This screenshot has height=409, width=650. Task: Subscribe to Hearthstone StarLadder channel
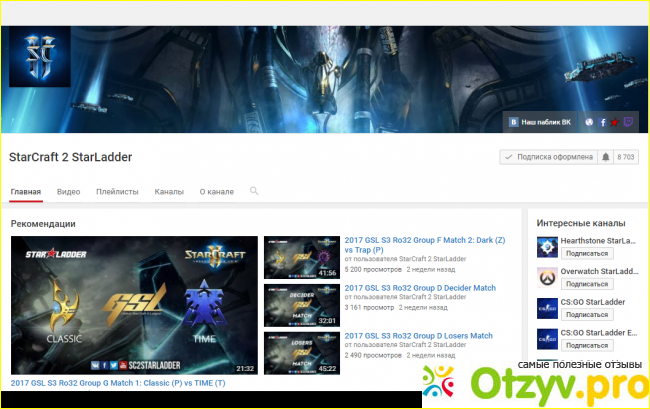coord(588,255)
